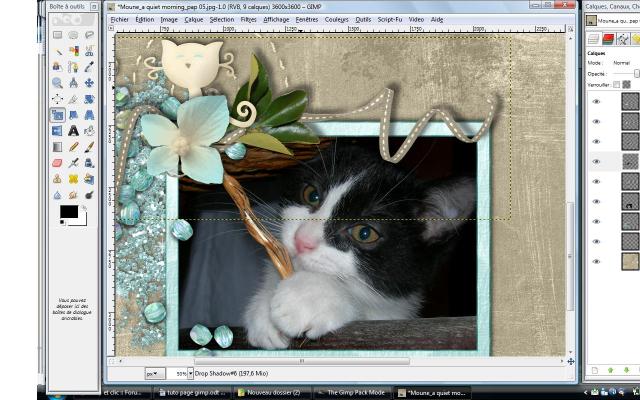This screenshot has width=640, height=400.
Task: Select the Clone stamp tool
Action: pos(58,179)
